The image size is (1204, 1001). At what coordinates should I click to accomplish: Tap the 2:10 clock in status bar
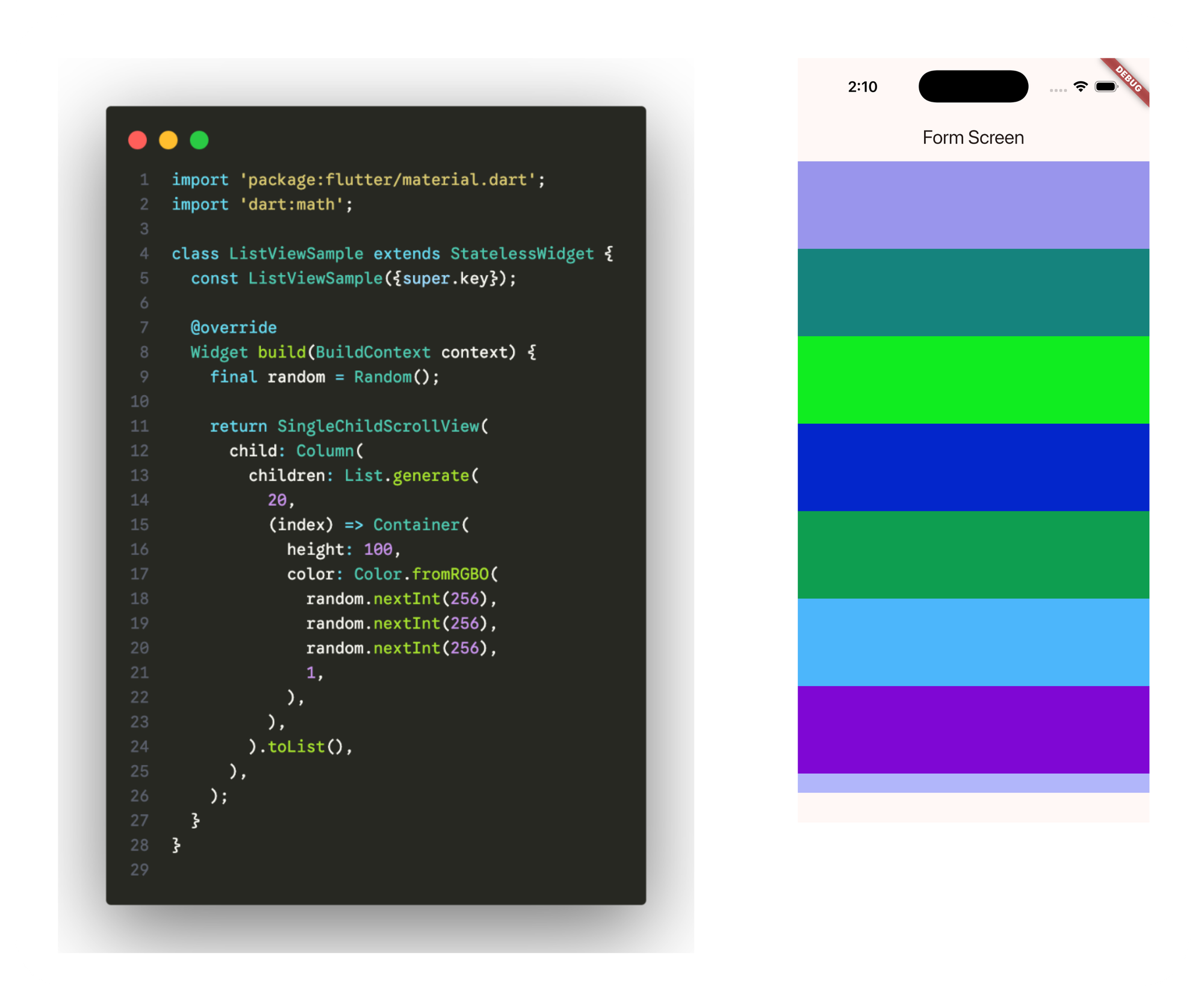point(862,87)
